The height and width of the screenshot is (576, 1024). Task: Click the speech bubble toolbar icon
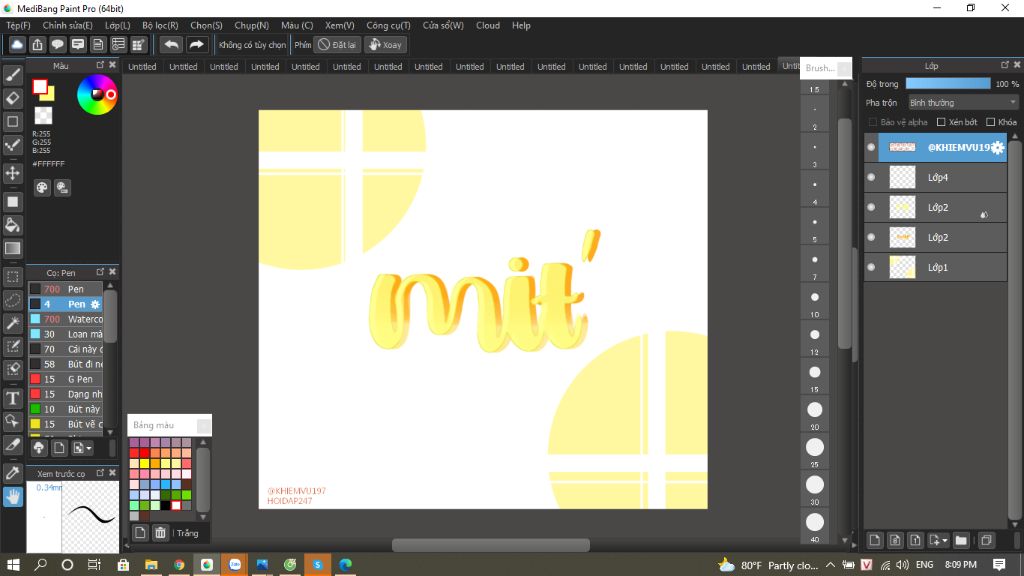57,44
